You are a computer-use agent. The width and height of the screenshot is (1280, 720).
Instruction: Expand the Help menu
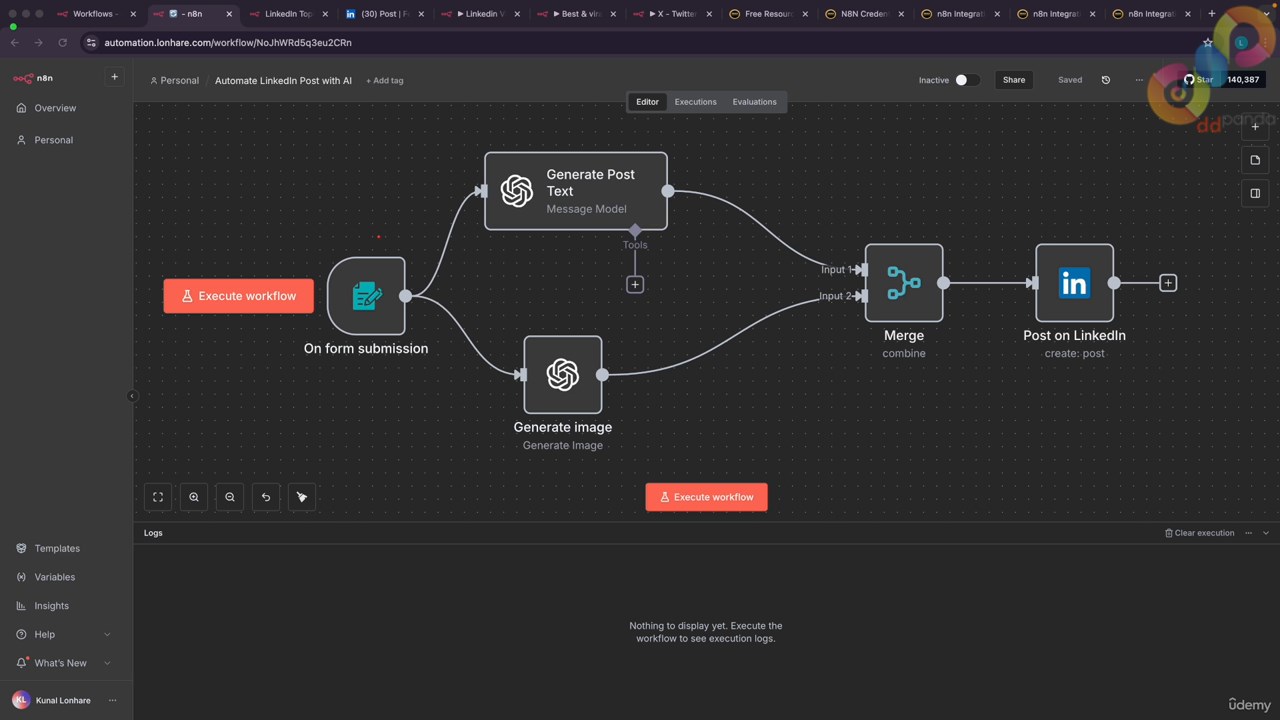[x=65, y=634]
